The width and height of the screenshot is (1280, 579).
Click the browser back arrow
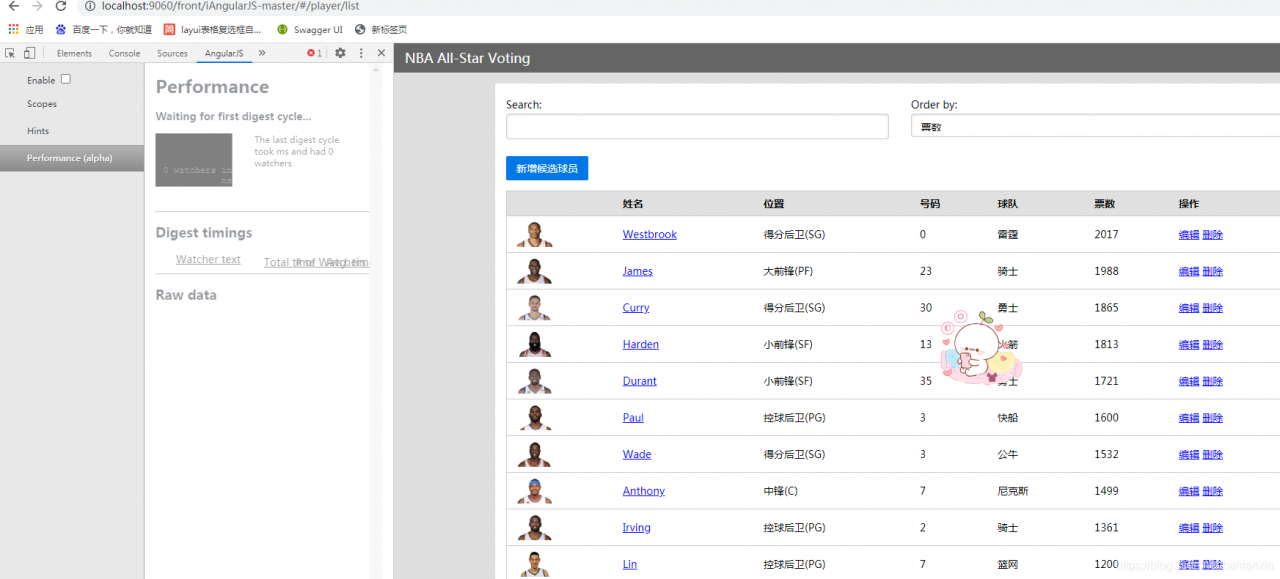click(x=13, y=6)
